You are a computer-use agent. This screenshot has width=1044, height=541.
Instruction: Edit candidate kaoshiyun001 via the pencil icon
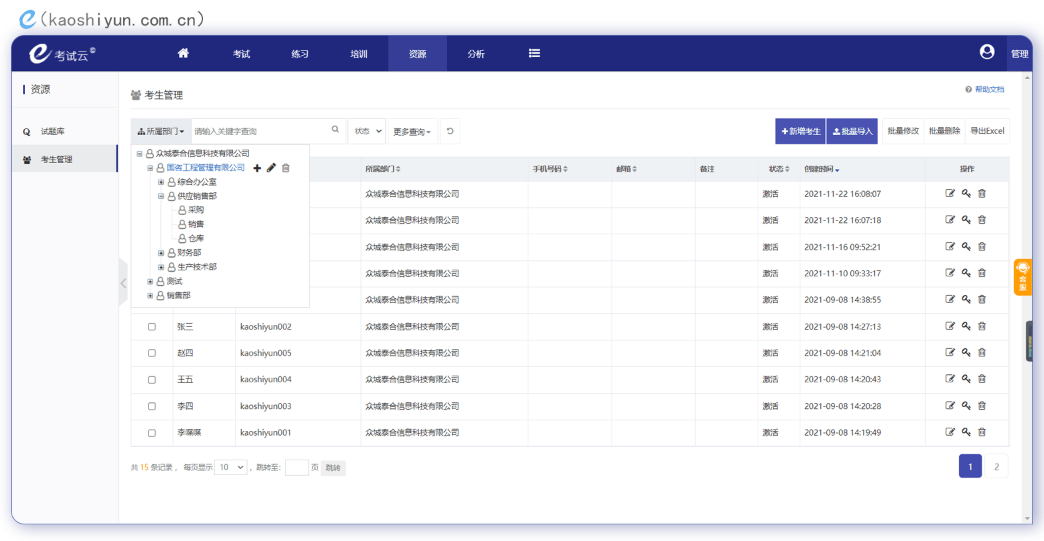pos(950,432)
